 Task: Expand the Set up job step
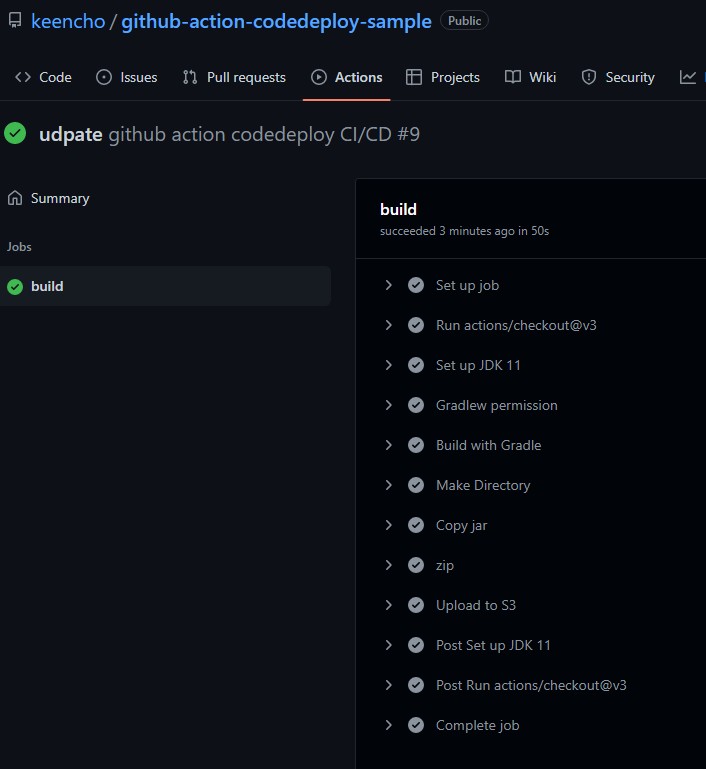point(389,285)
